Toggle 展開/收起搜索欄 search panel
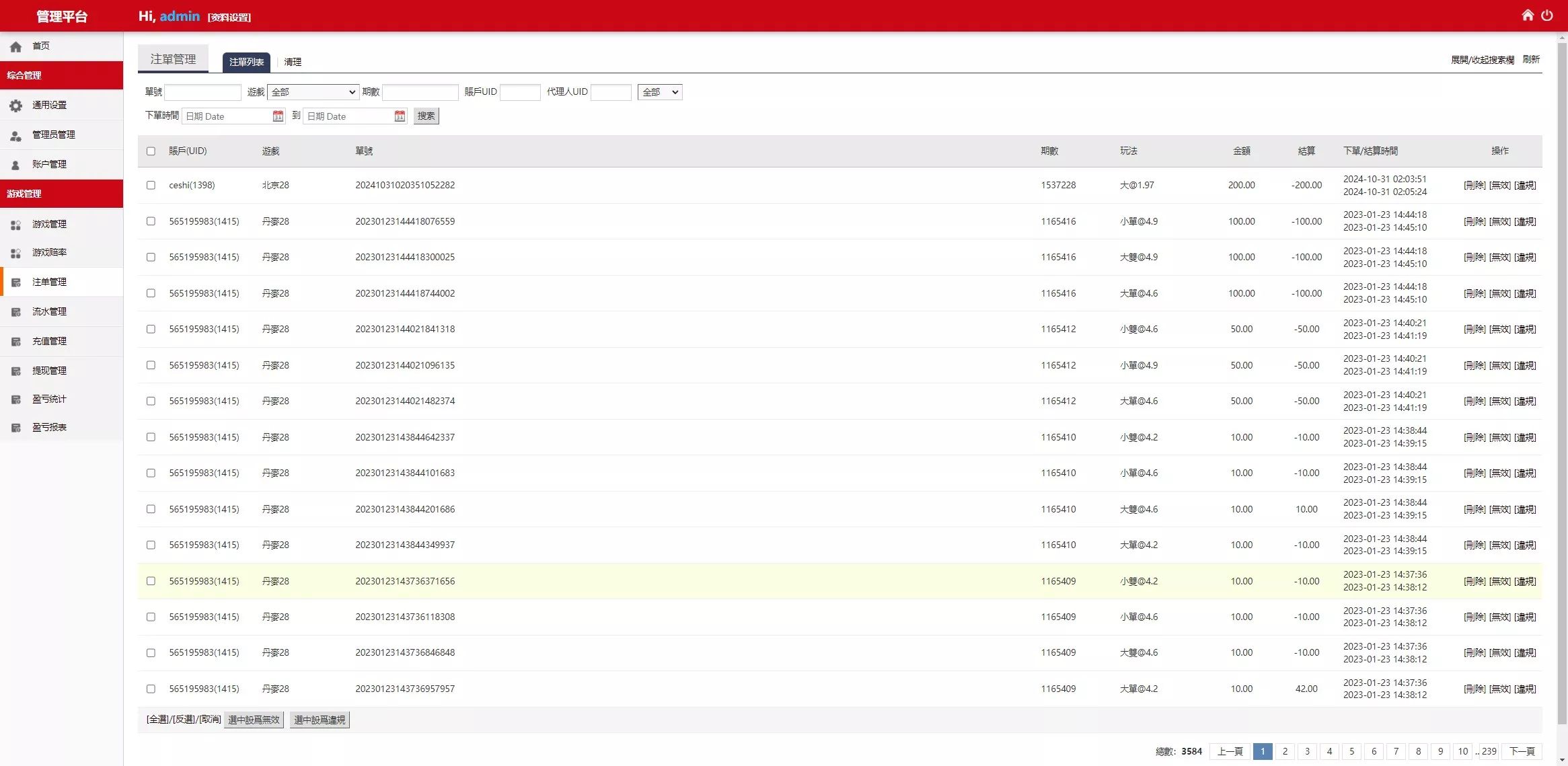Image resolution: width=1568 pixels, height=766 pixels. (x=1482, y=60)
